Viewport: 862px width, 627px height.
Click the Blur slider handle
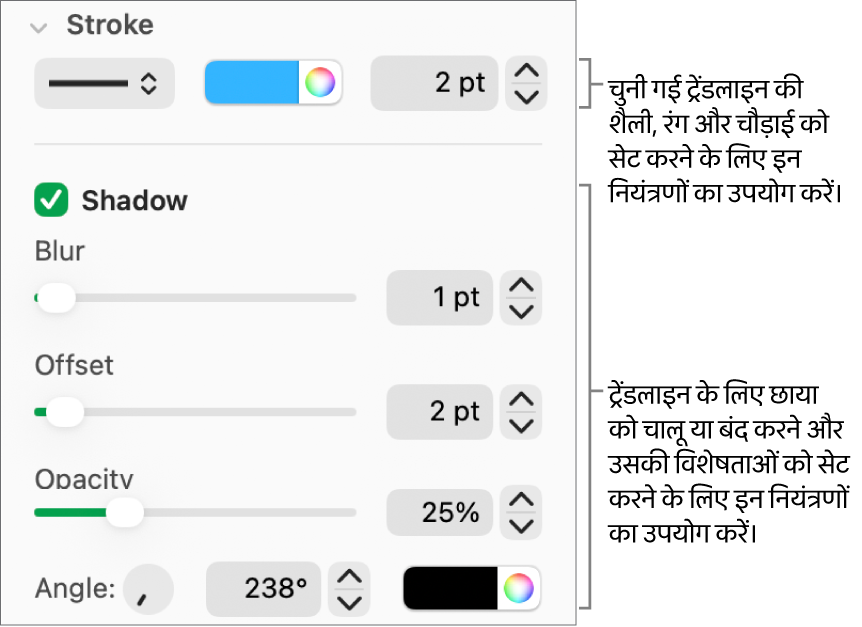click(56, 298)
